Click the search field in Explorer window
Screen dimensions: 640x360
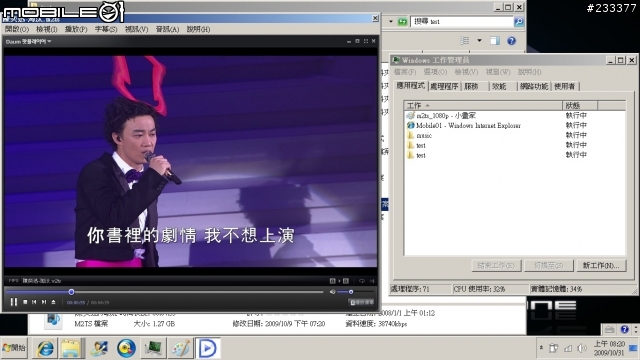click(461, 21)
